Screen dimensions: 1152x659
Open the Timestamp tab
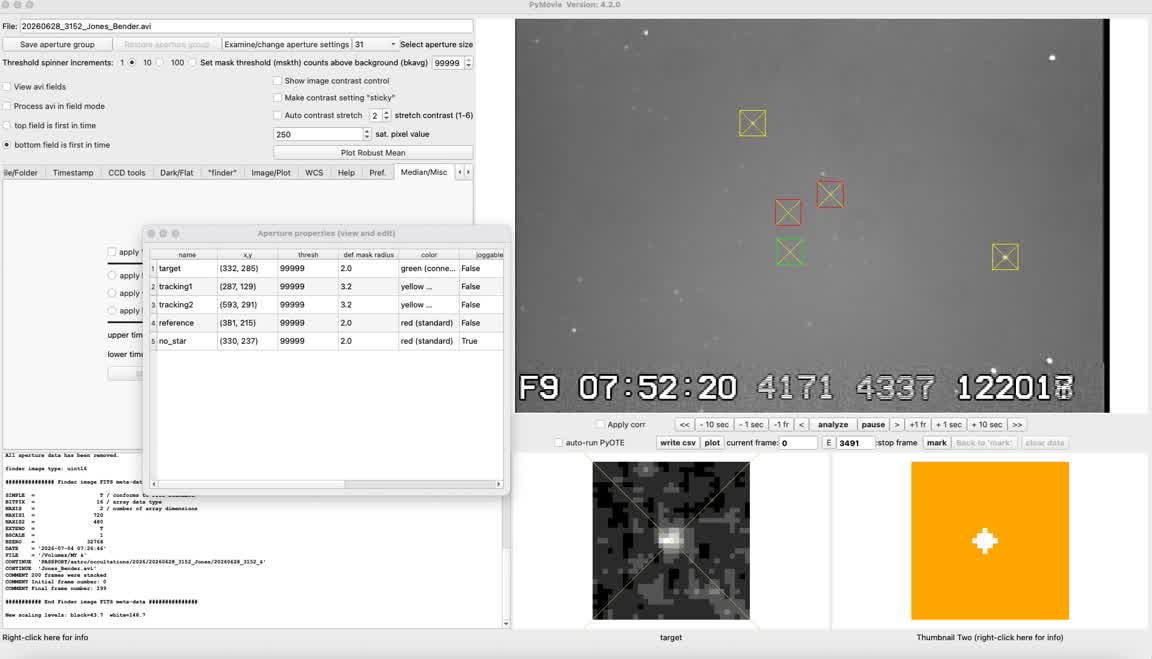pos(73,173)
